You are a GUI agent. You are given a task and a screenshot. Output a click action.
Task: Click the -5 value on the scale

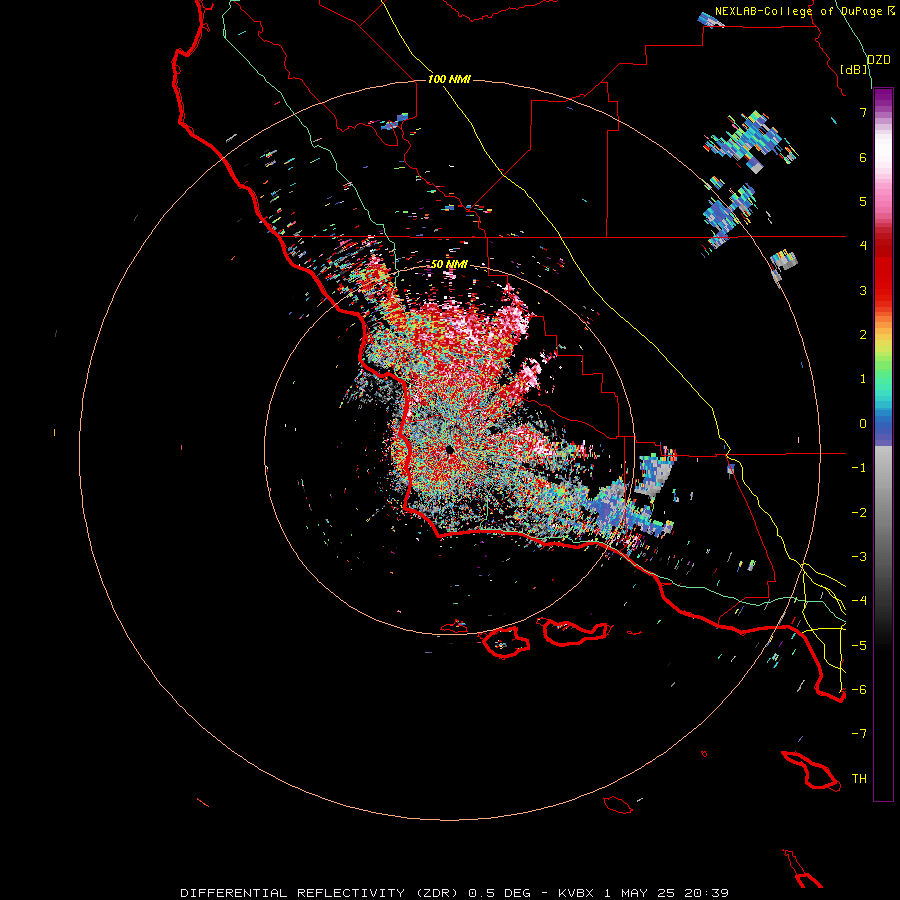point(859,645)
